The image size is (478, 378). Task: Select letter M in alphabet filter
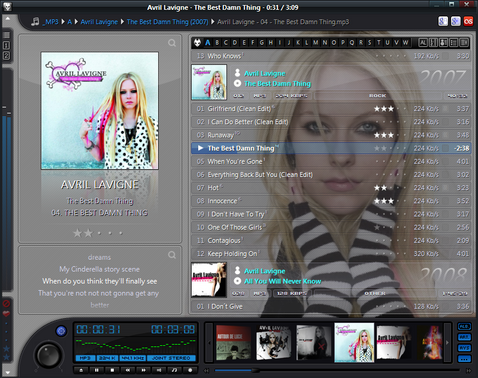coord(315,42)
